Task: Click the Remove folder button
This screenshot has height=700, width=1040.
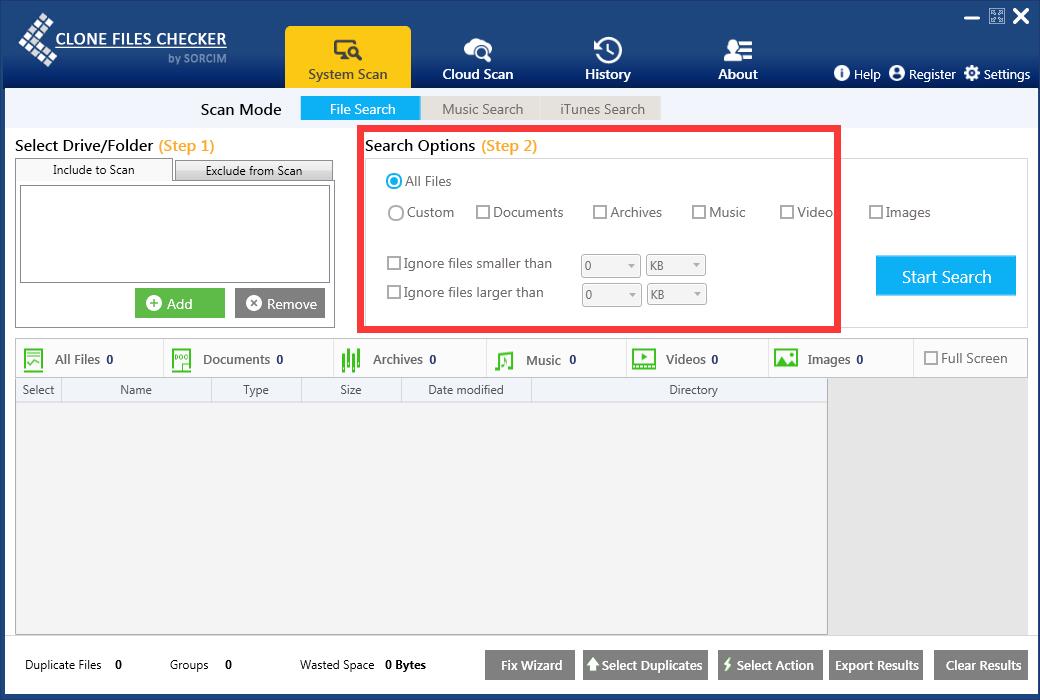Action: [x=280, y=303]
